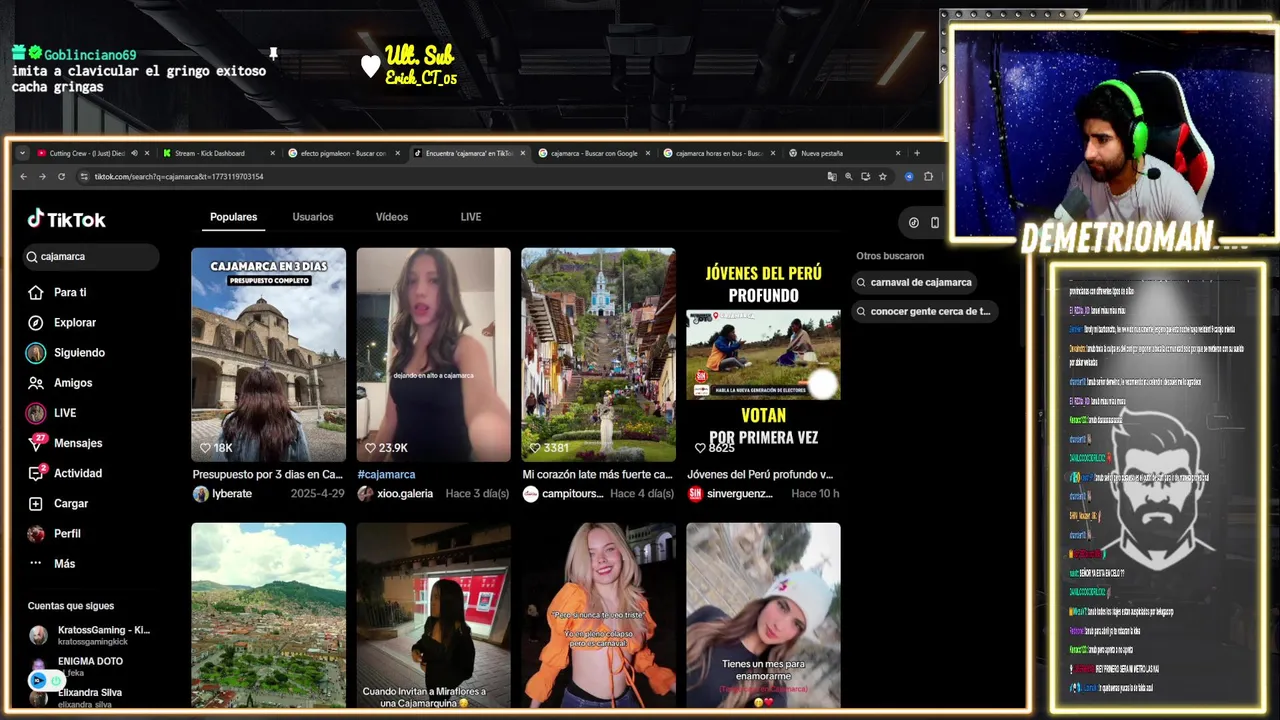Image resolution: width=1280 pixels, height=720 pixels.
Task: Bookmark this page with the star icon
Action: point(882,176)
